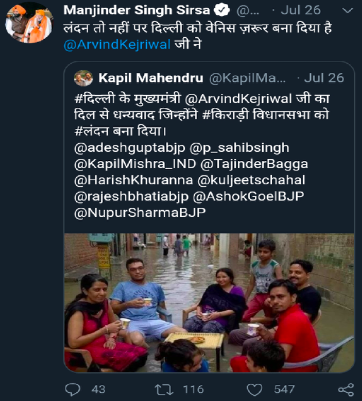The width and height of the screenshot is (362, 401).
Task: Click the @NupurSharmaBJP mention
Action: 140,213
